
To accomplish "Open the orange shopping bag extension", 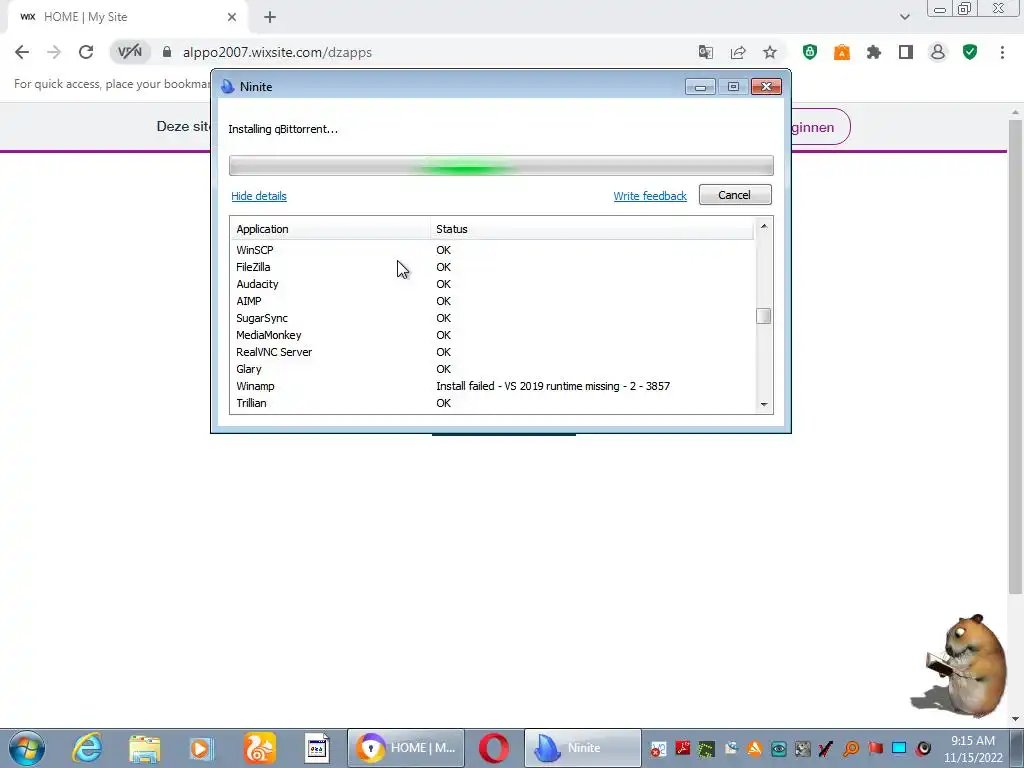I will (x=842, y=52).
